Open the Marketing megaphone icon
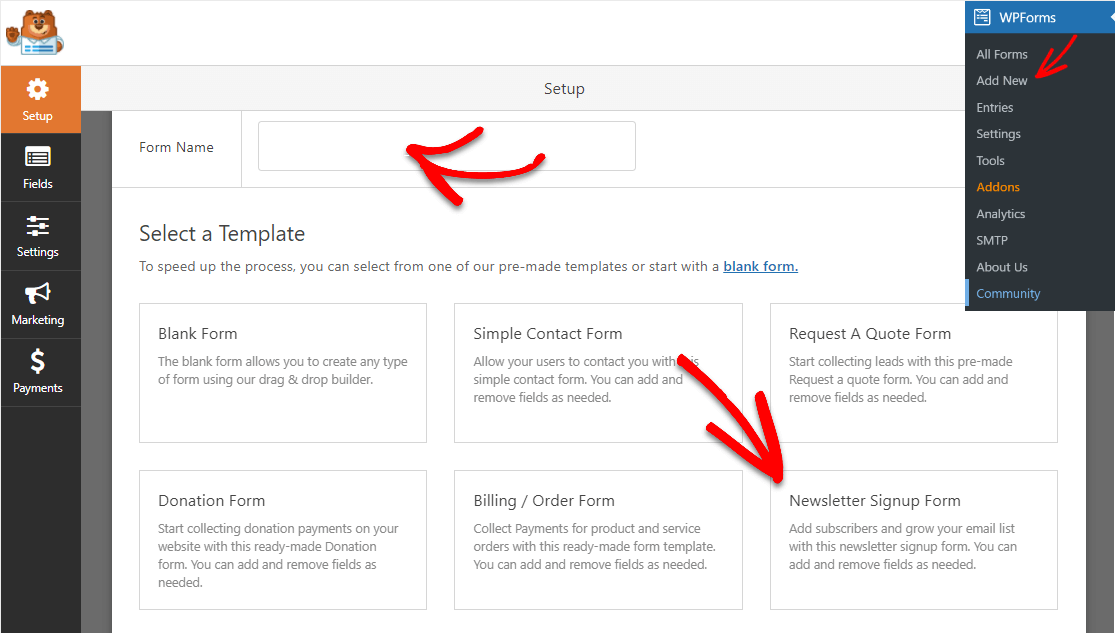Image resolution: width=1116 pixels, height=633 pixels. 37,293
